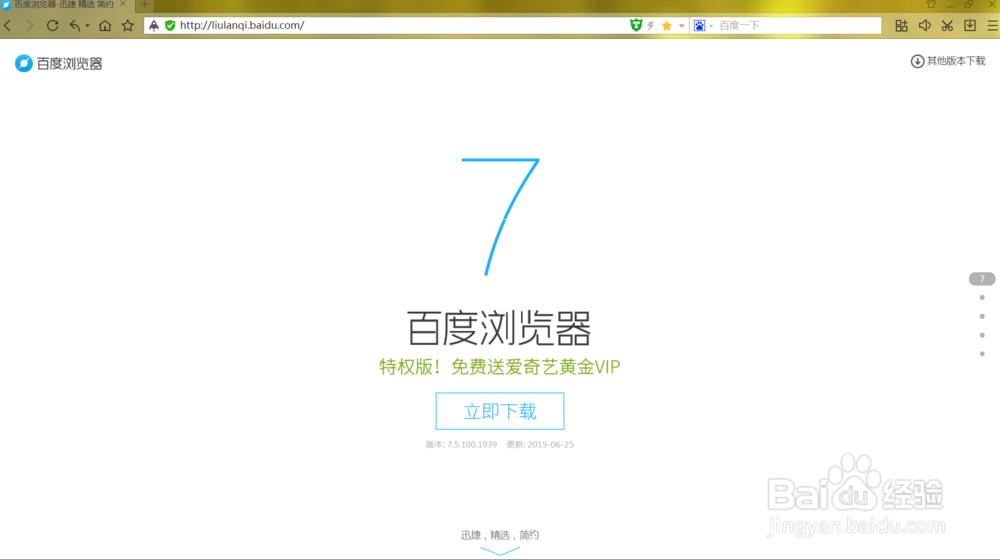Click the 更新: 2015-06-25 text

pyautogui.click(x=540, y=445)
